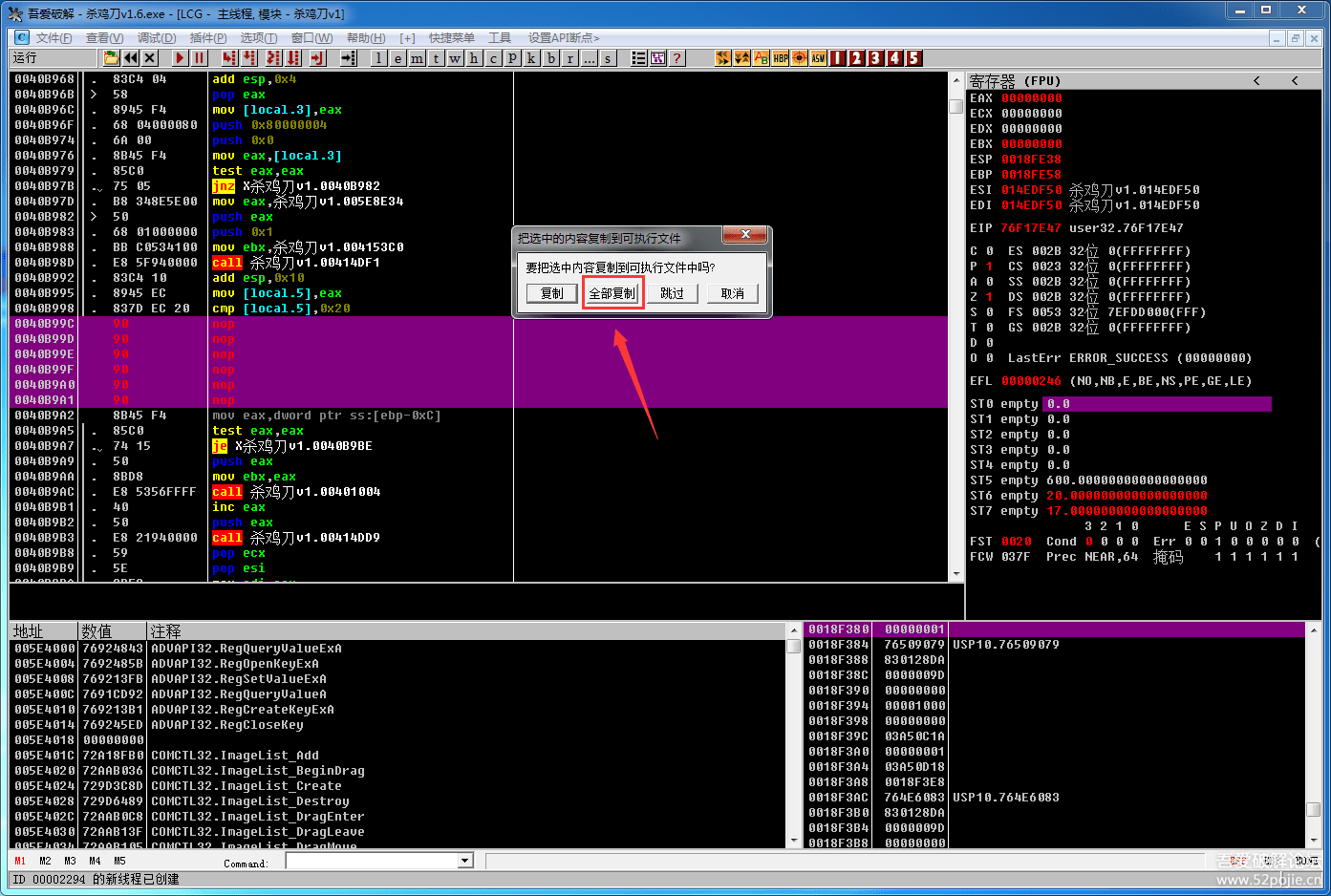Open the 查看(V) menu
This screenshot has width=1331, height=896.
(105, 38)
